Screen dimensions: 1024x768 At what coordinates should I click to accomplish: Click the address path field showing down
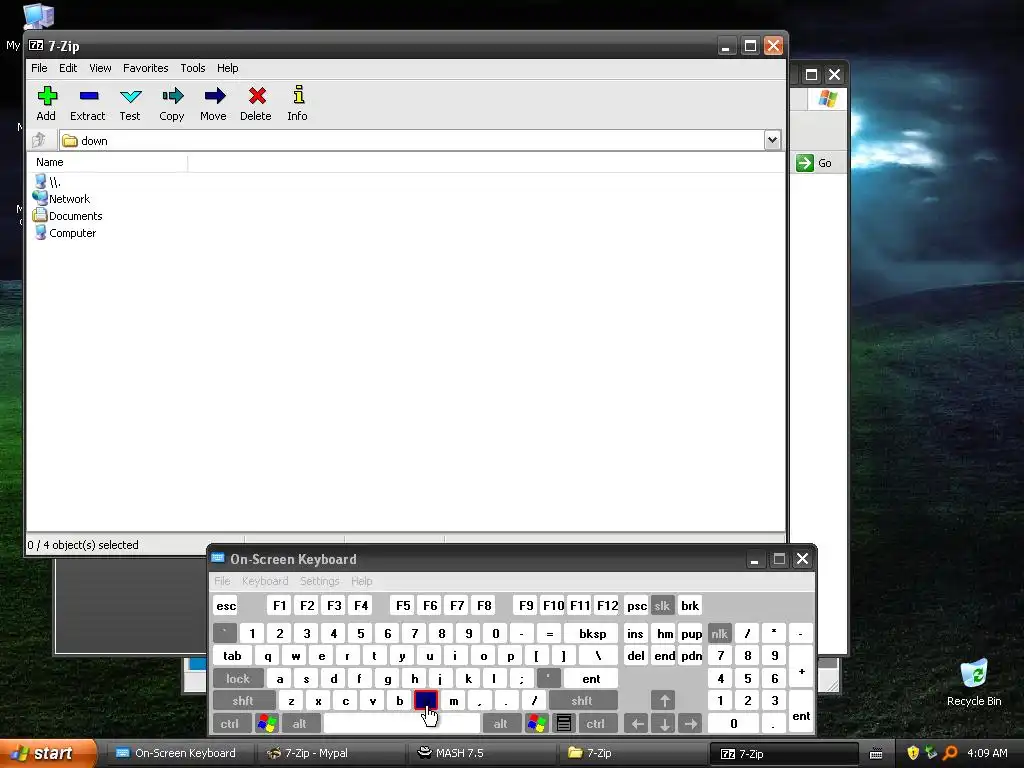[x=411, y=140]
